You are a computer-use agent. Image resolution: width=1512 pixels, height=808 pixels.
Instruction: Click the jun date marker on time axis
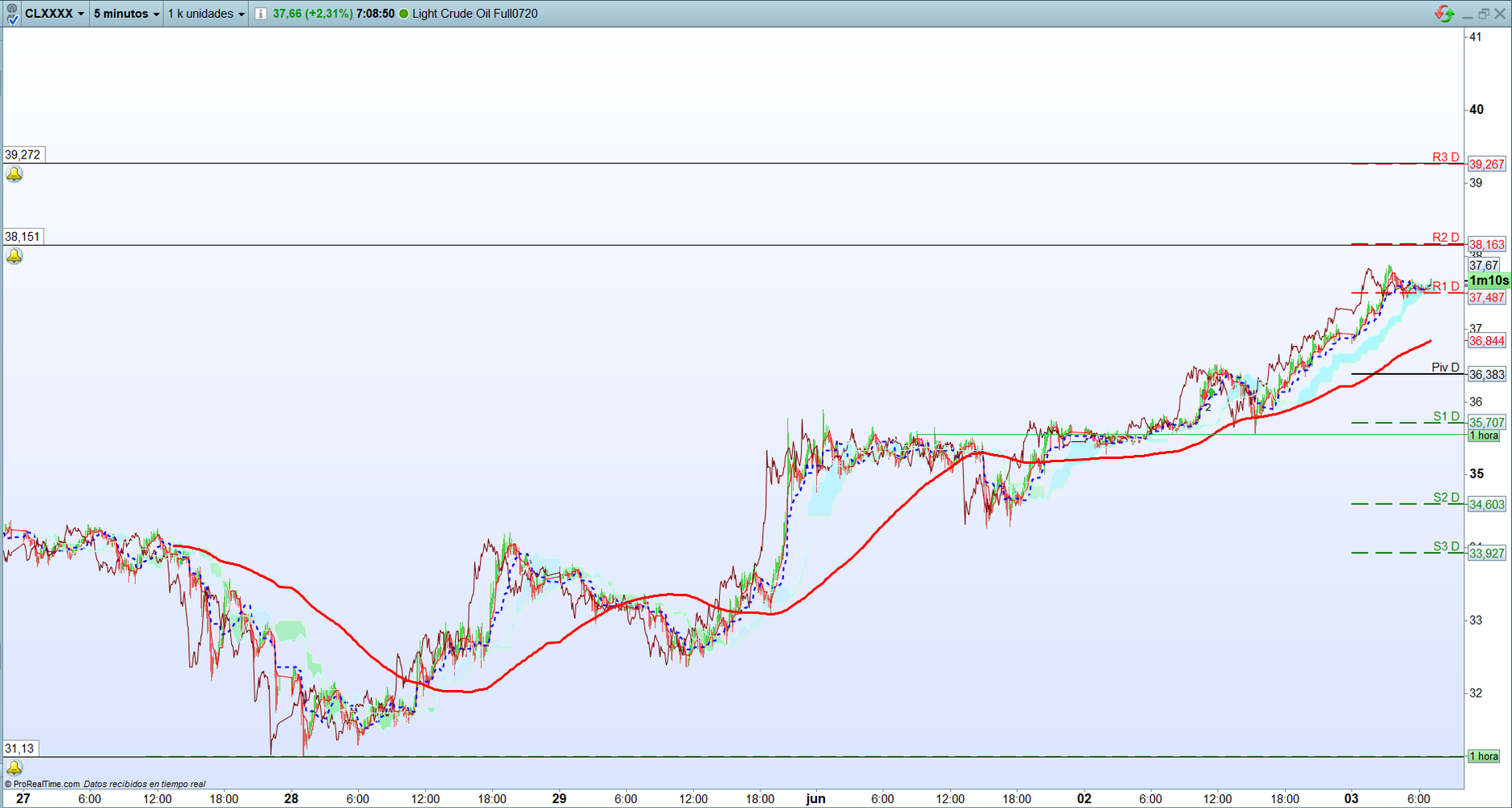click(815, 798)
